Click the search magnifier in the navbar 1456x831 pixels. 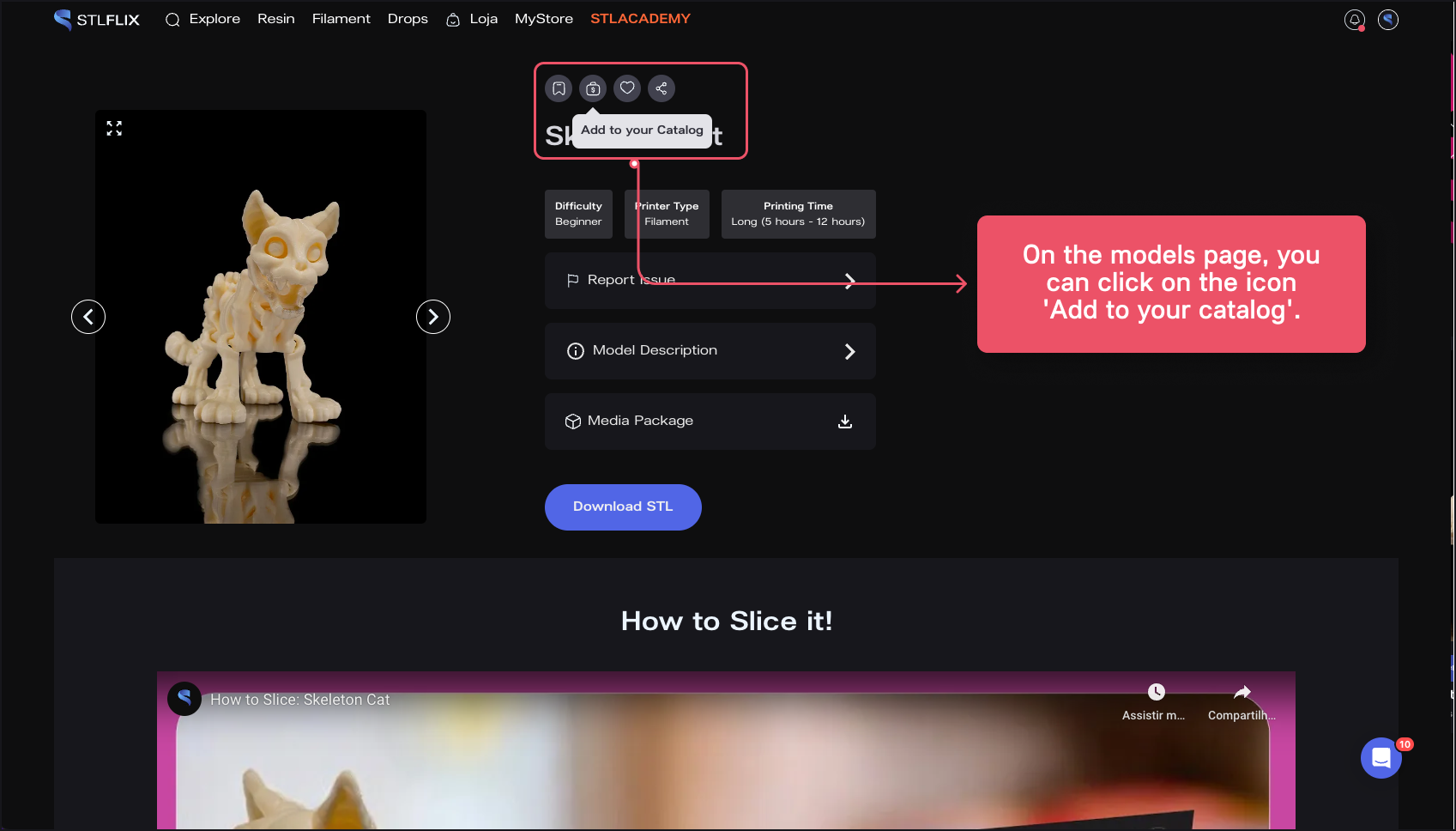tap(172, 18)
